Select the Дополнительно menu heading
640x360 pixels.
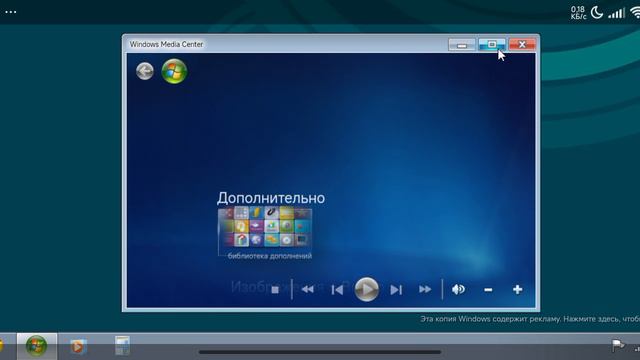pos(271,198)
